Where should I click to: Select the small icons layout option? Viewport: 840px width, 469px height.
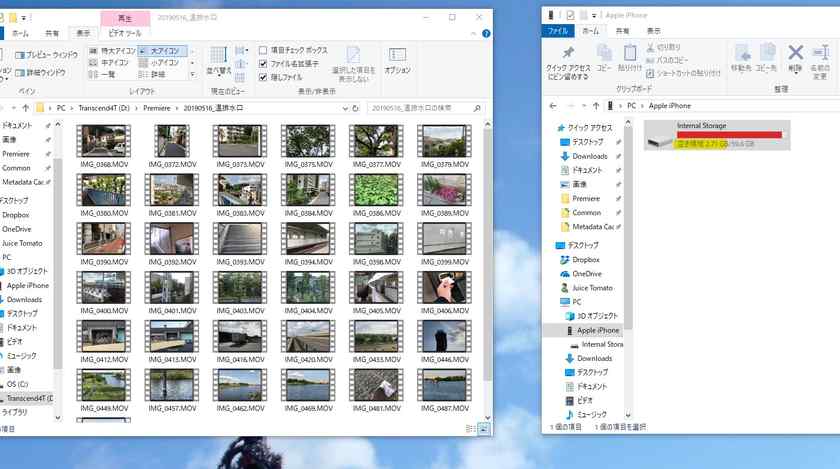(x=159, y=63)
